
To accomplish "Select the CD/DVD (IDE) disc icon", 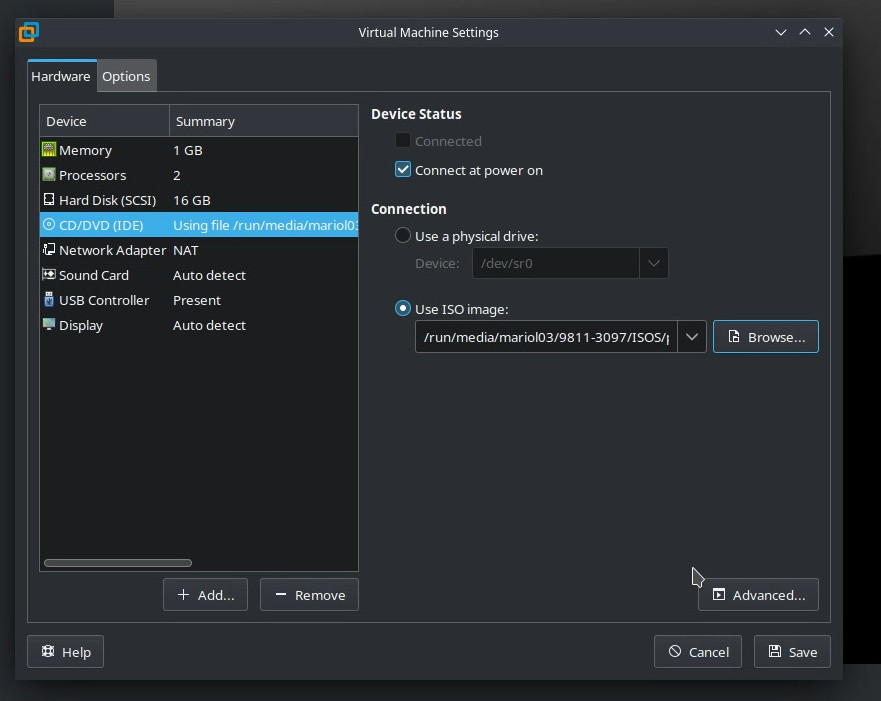I will pyautogui.click(x=49, y=225).
